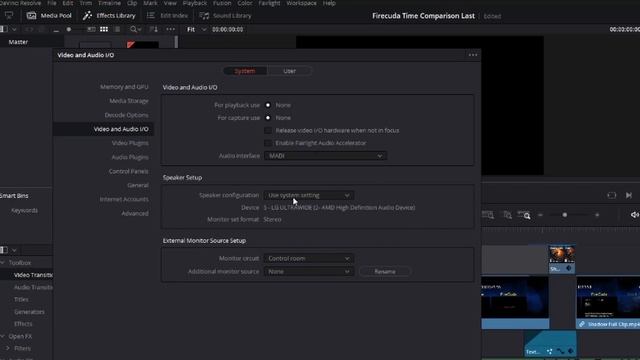The image size is (640, 360).
Task: Open the Advanced settings section
Action: [135, 213]
